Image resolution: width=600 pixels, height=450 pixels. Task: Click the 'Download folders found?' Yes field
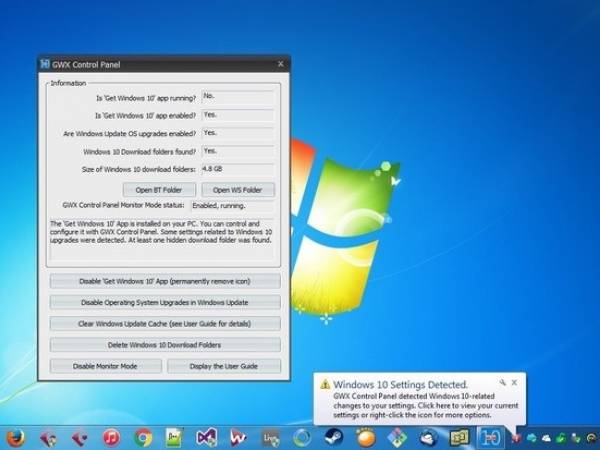(x=238, y=151)
